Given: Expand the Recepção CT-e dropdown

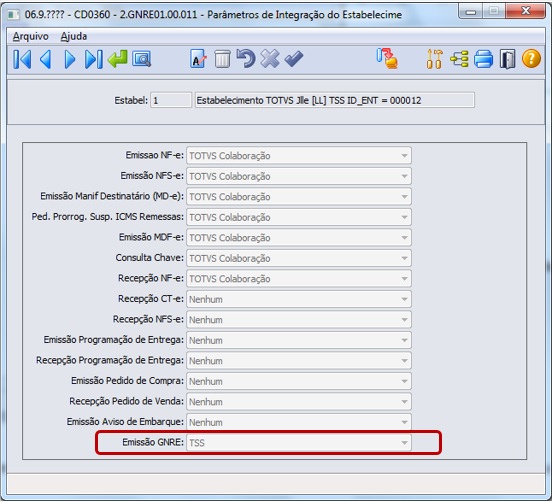Looking at the screenshot, I should (404, 299).
